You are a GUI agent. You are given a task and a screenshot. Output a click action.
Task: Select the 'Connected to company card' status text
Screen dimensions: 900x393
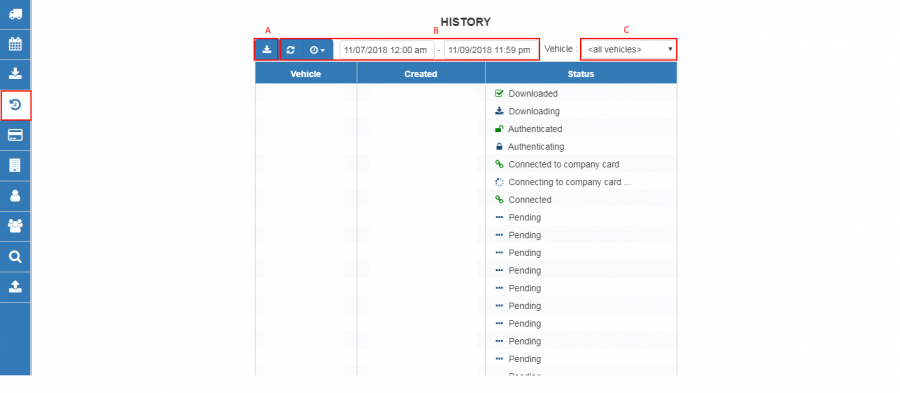tap(564, 164)
